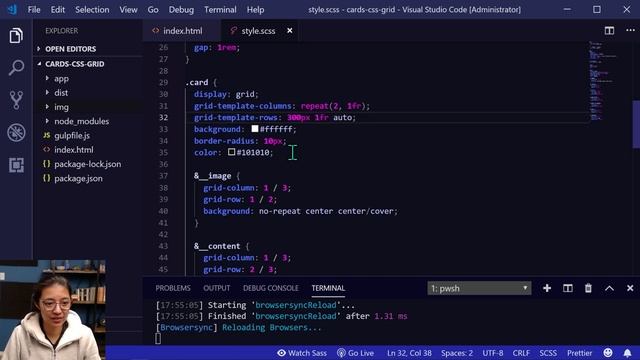This screenshot has height=360, width=640.
Task: Split the terminal panel
Action: pos(568,288)
